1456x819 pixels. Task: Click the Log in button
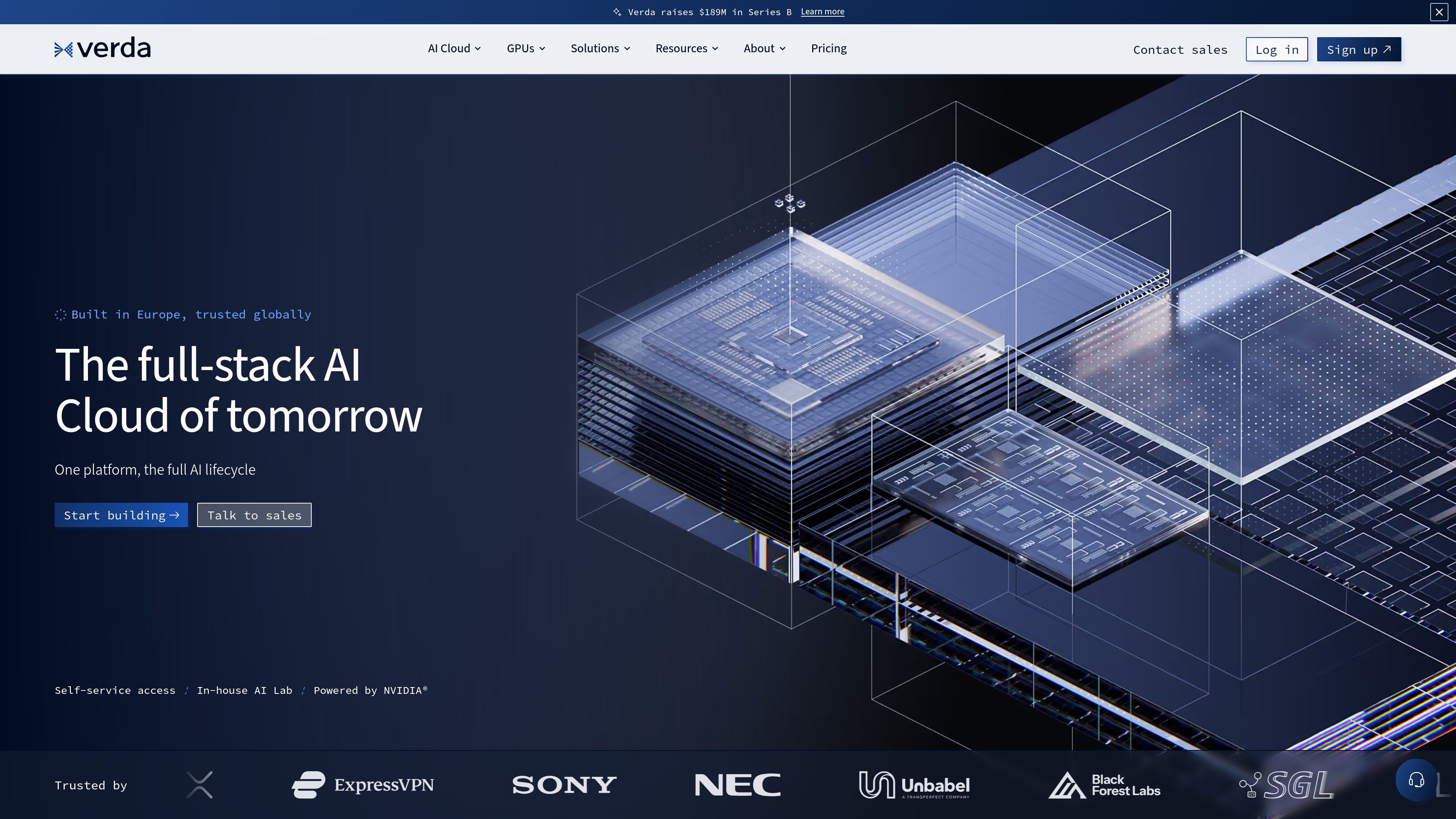pos(1277,50)
